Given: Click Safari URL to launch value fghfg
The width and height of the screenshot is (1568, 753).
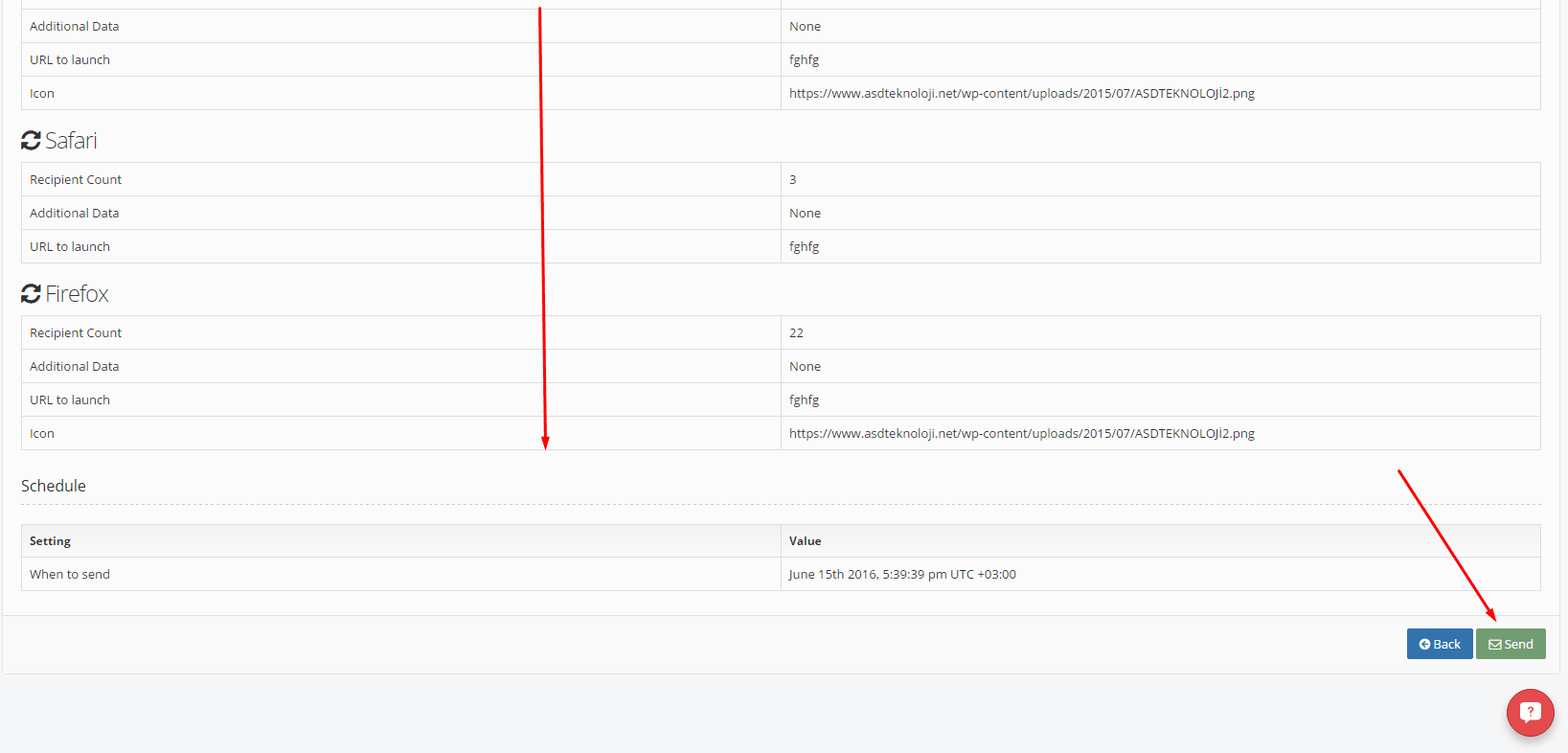Looking at the screenshot, I should pyautogui.click(x=805, y=247).
